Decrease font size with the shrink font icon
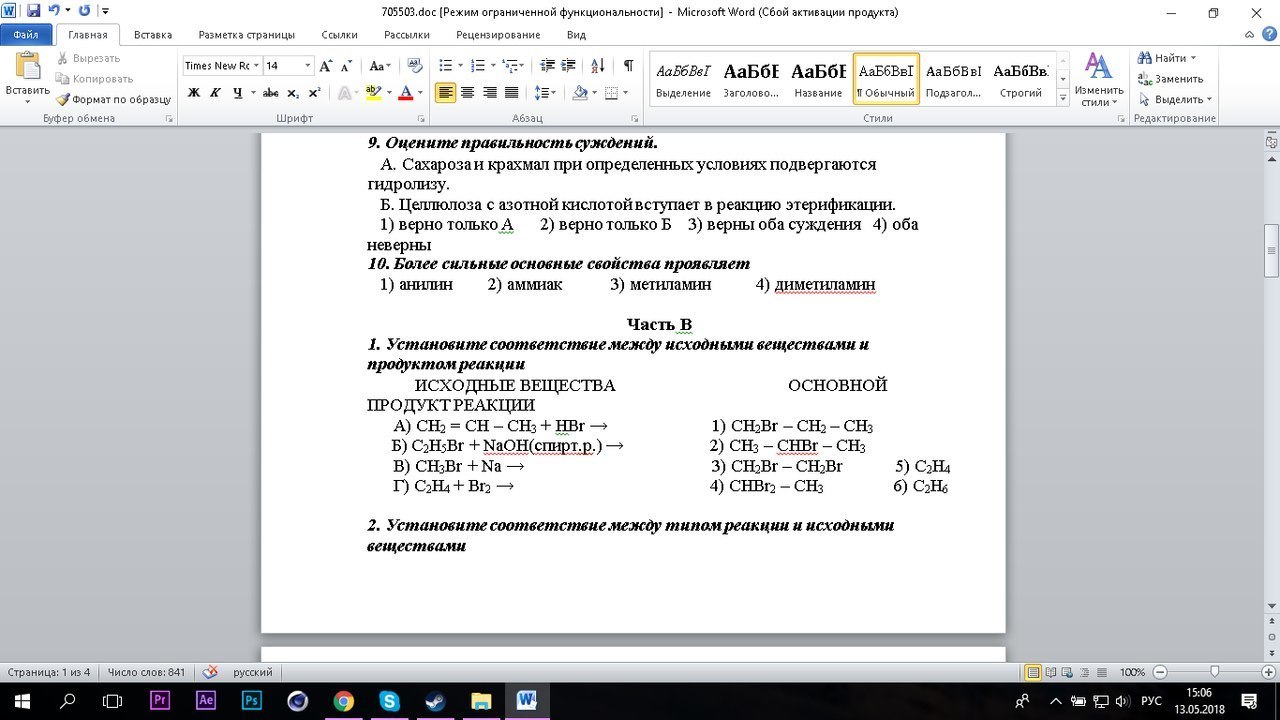 347,66
